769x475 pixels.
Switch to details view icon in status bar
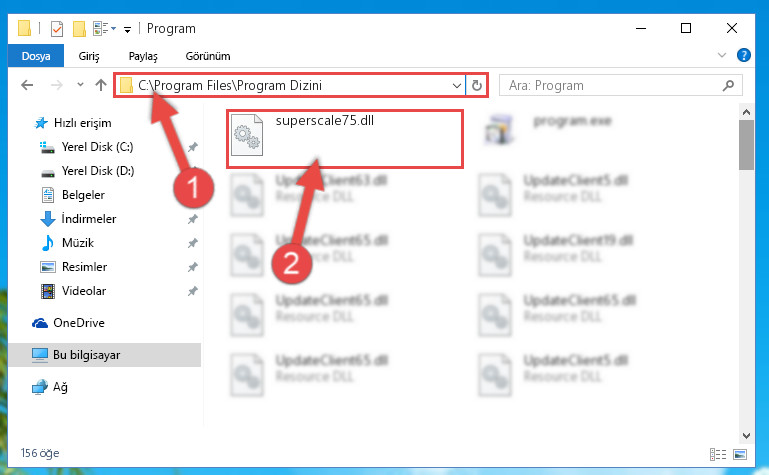coord(718,454)
